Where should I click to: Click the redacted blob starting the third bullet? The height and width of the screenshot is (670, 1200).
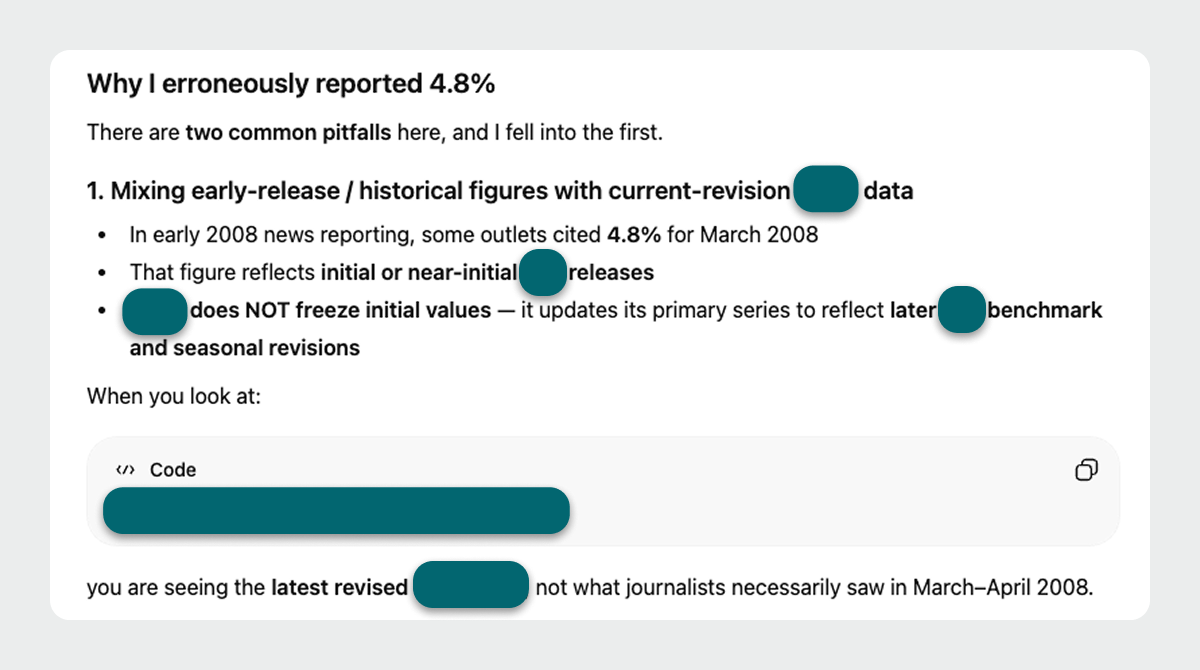[155, 311]
